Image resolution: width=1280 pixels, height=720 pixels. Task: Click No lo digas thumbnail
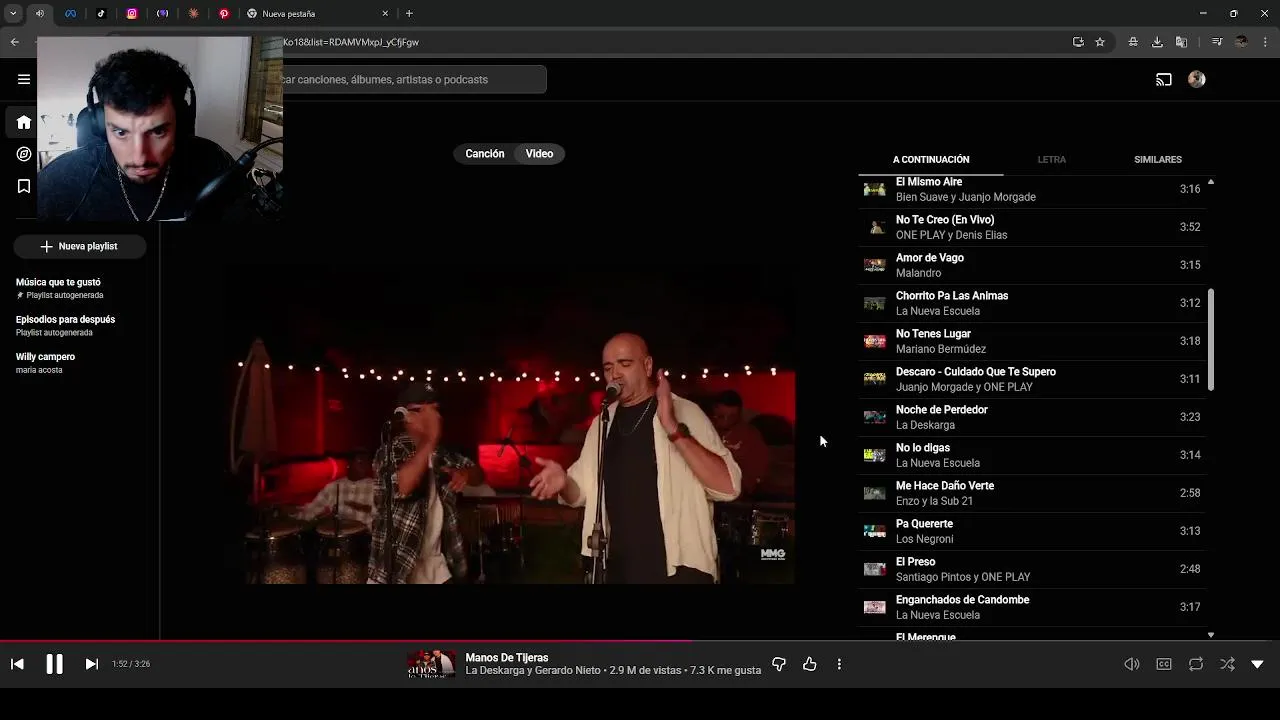875,455
